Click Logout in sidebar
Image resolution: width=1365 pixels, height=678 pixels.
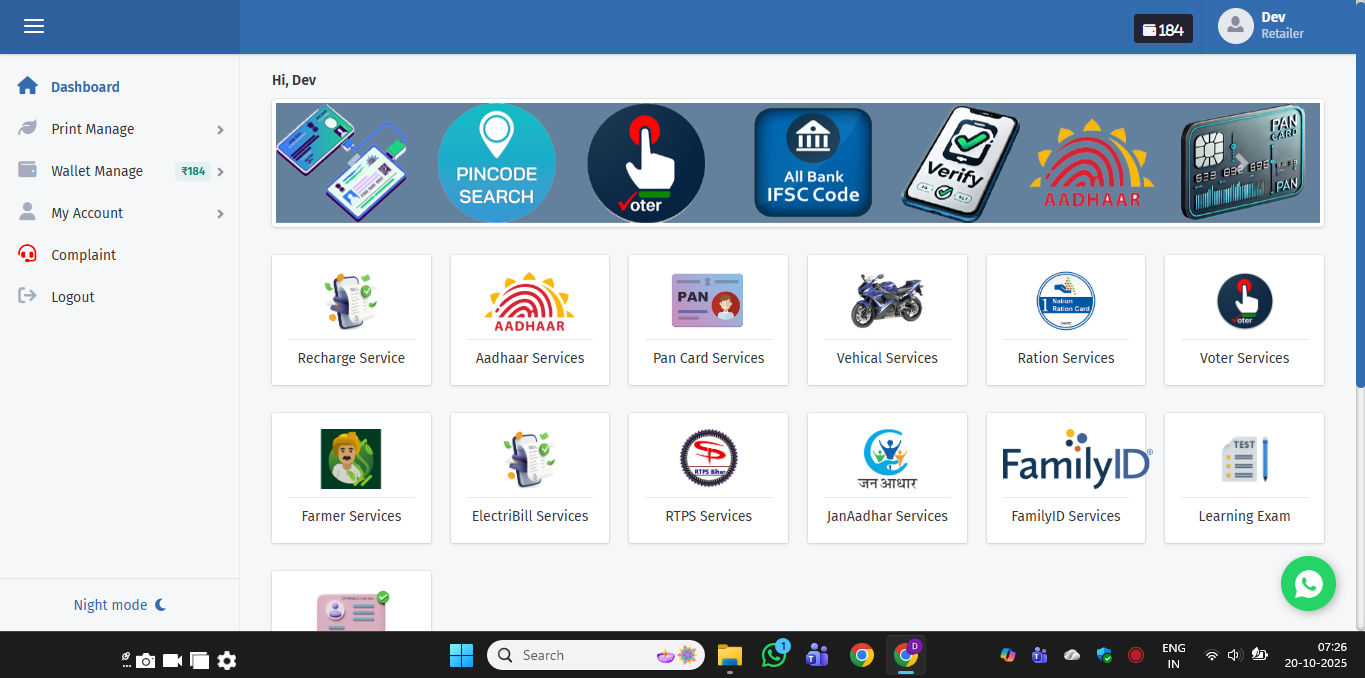pos(72,297)
